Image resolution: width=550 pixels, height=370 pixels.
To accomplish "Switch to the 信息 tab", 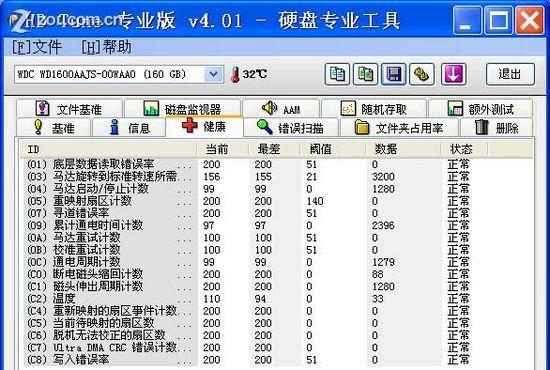I will [x=128, y=128].
